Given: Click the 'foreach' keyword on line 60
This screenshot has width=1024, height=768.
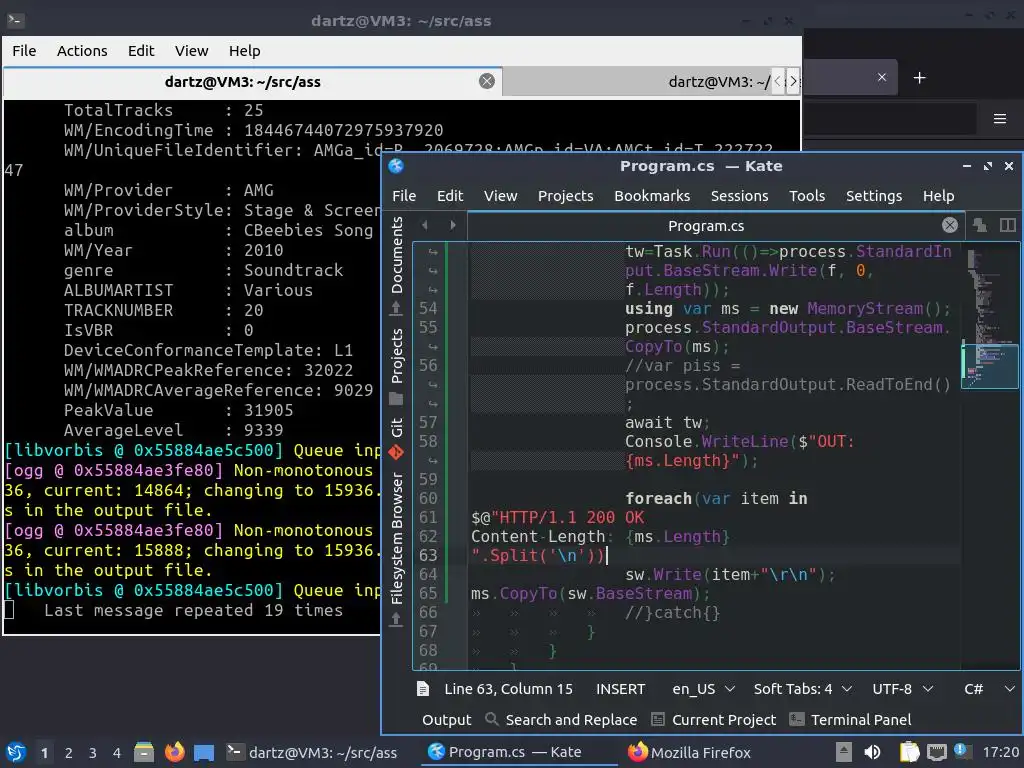Looking at the screenshot, I should pyautogui.click(x=658, y=498).
